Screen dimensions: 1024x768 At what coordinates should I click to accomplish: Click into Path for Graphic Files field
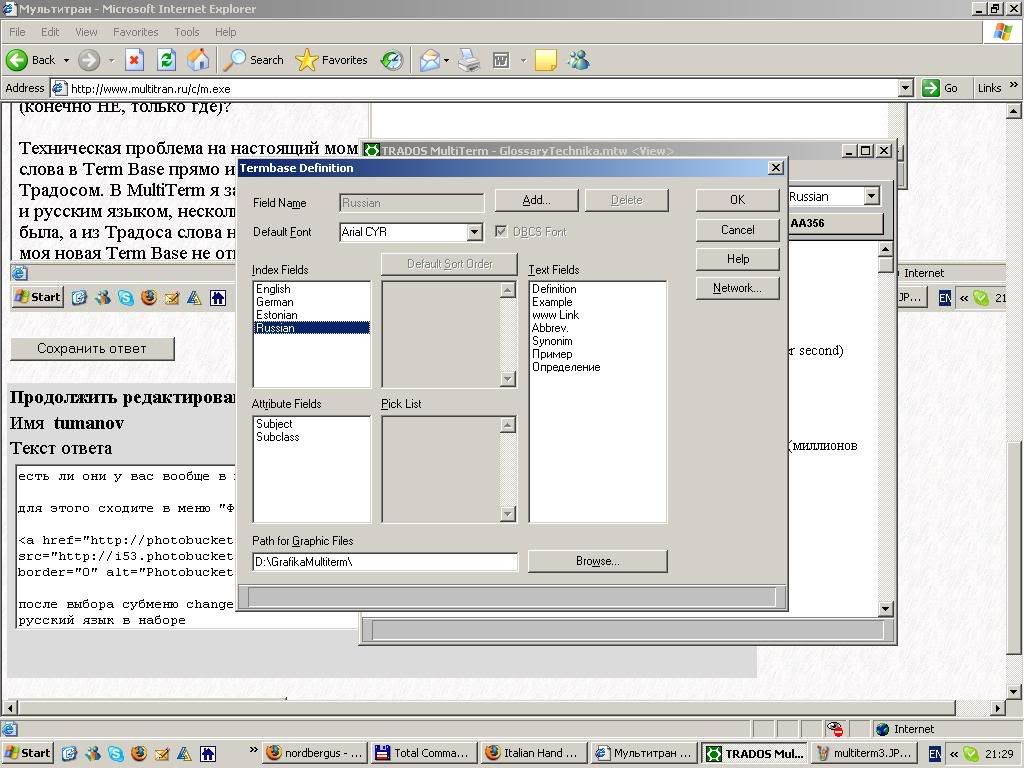[385, 562]
